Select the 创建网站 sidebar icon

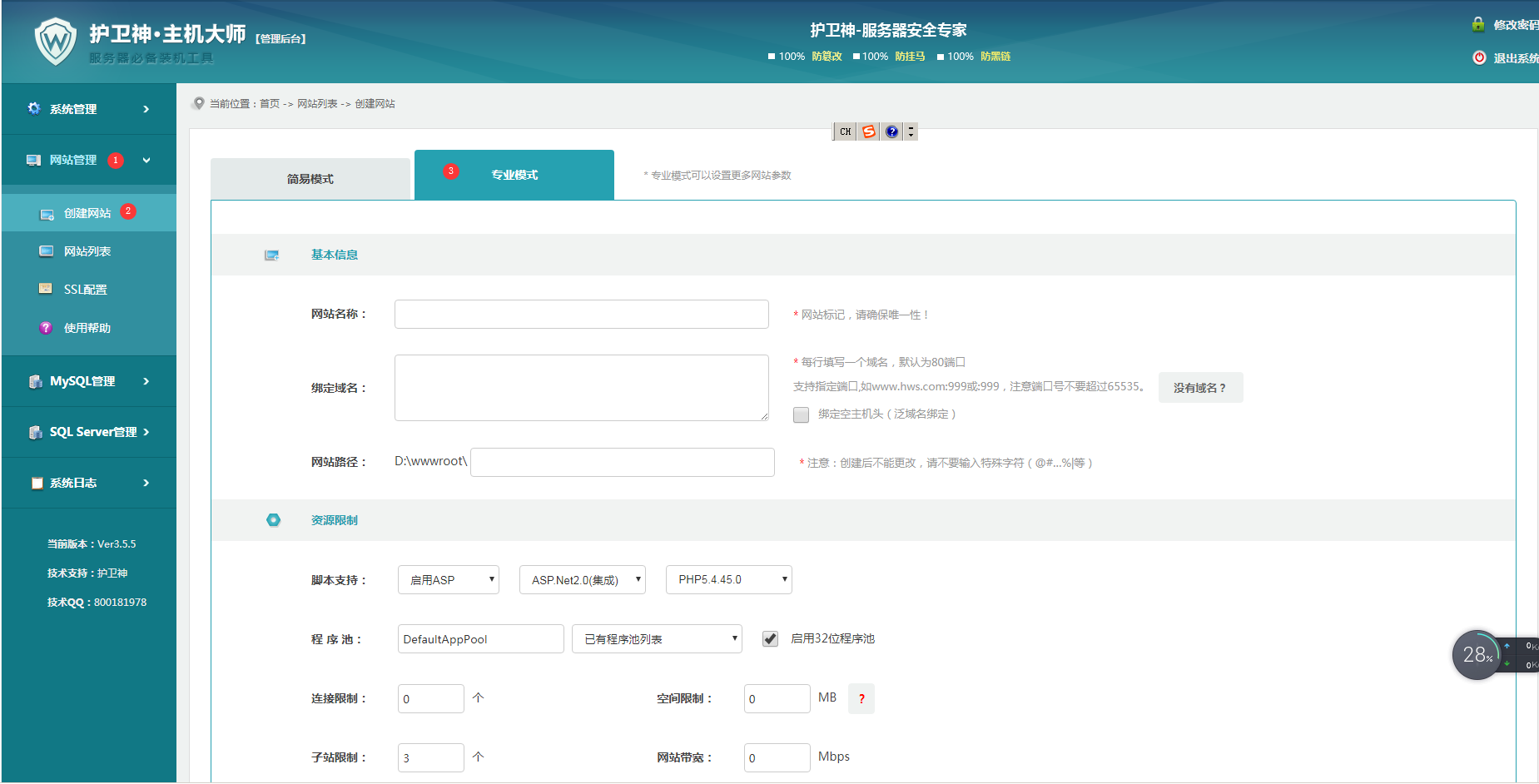click(x=47, y=213)
